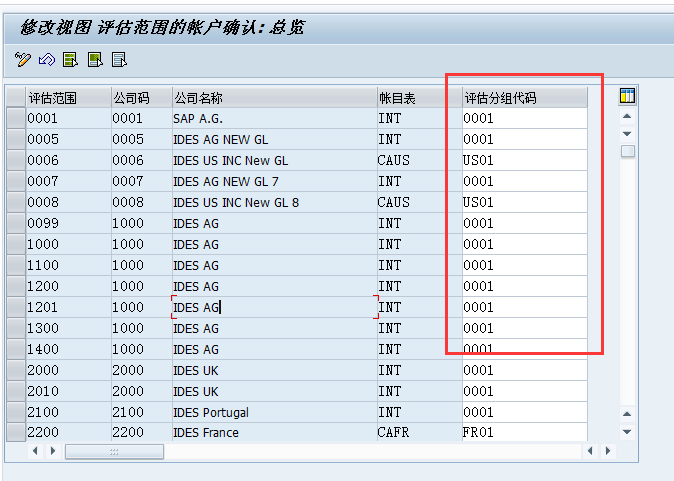Click the 帐目表 column header
Image resolution: width=674 pixels, height=481 pixels.
419,98
